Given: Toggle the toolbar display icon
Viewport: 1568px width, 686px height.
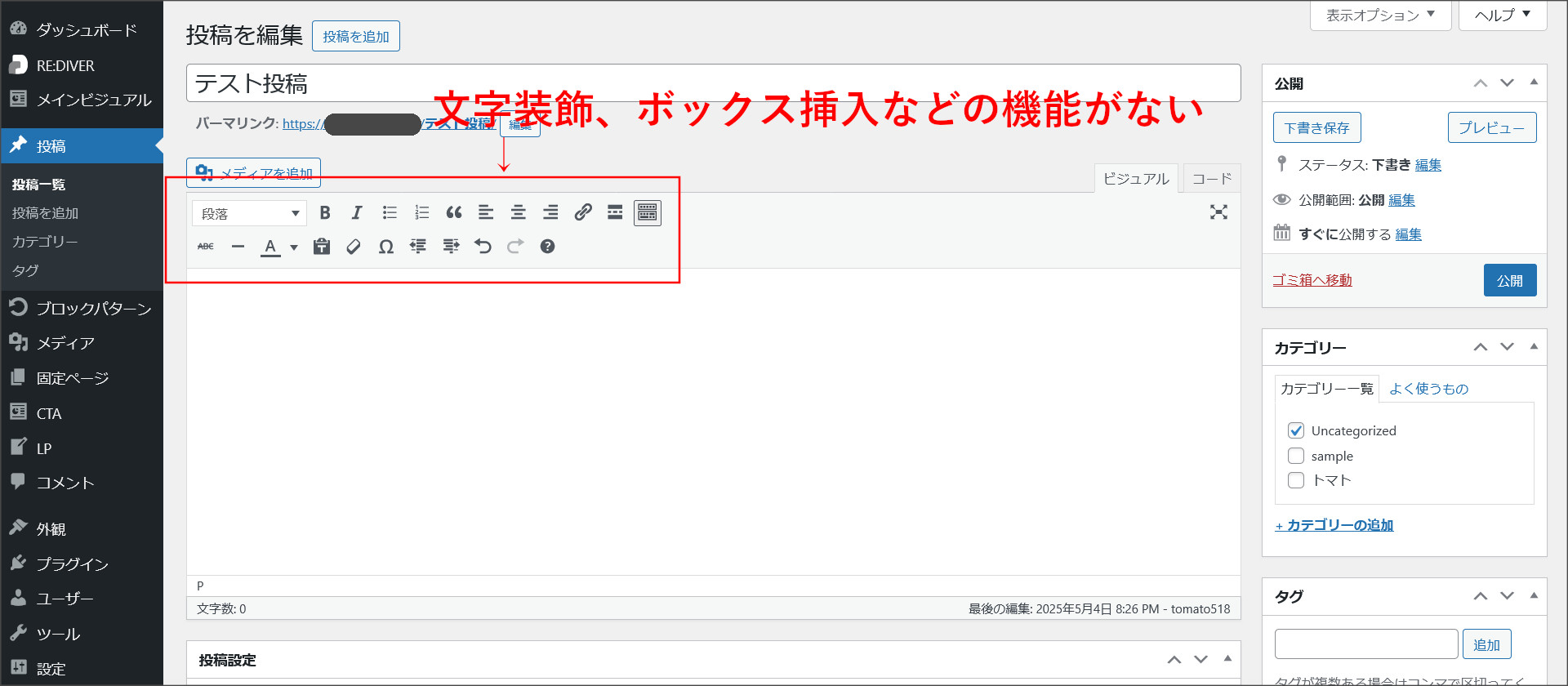Looking at the screenshot, I should (648, 213).
